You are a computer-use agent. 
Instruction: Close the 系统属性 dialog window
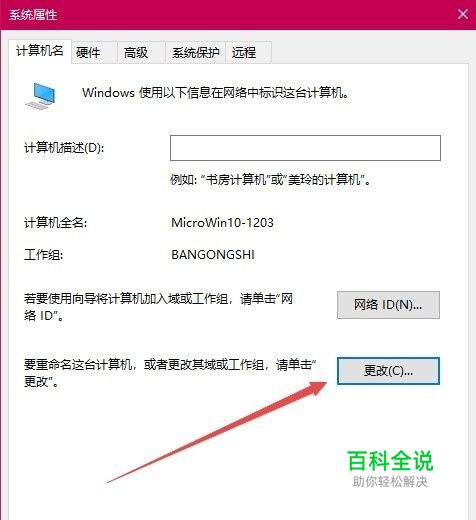pyautogui.click(x=463, y=14)
